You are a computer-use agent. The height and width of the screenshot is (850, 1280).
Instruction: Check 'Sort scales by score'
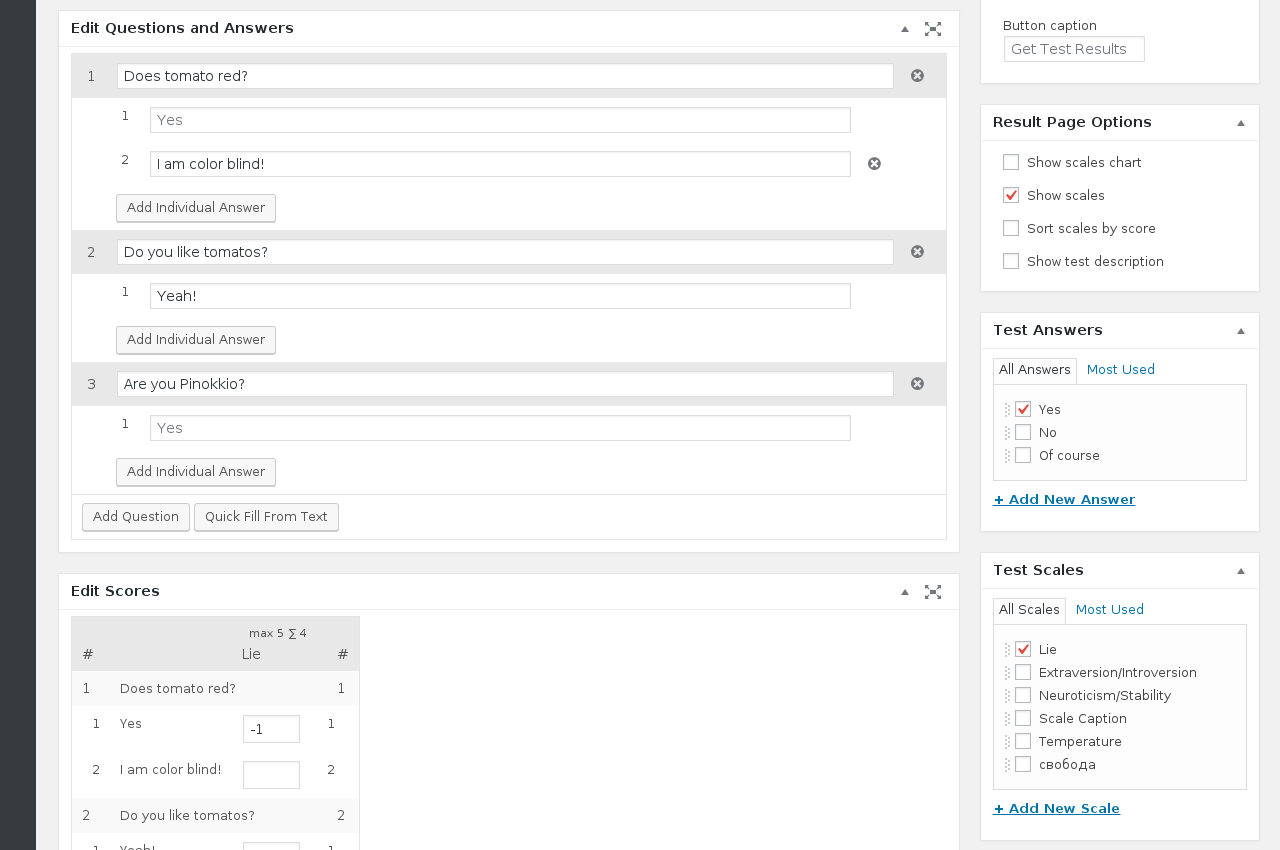[x=1011, y=229]
